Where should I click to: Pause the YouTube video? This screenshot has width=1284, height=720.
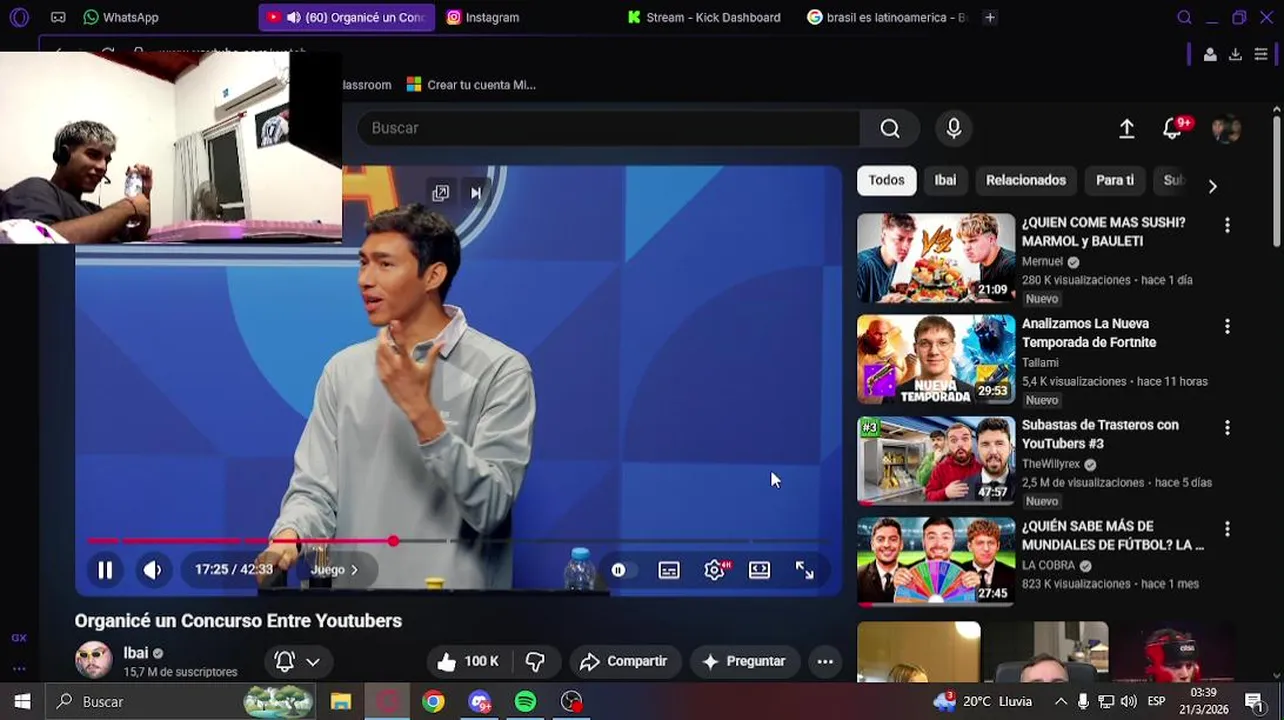point(105,570)
